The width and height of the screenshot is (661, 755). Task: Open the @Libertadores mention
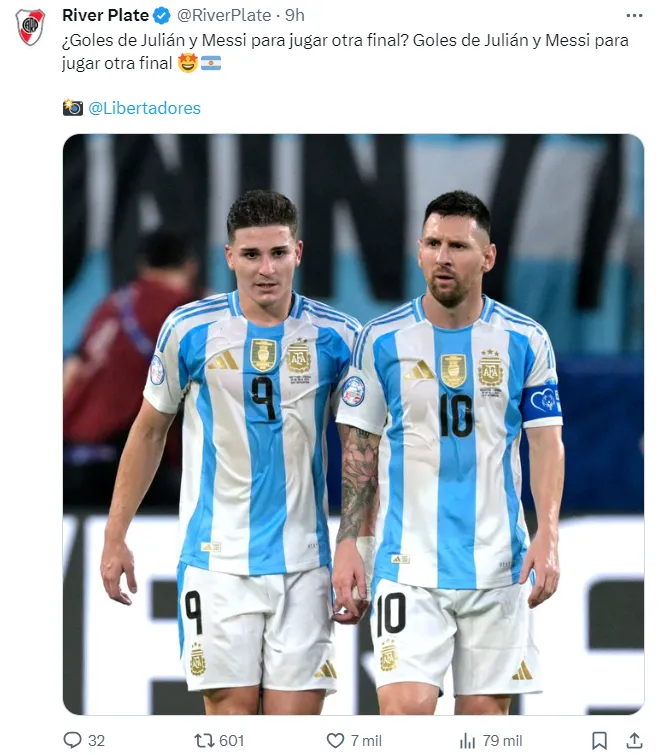coord(144,108)
